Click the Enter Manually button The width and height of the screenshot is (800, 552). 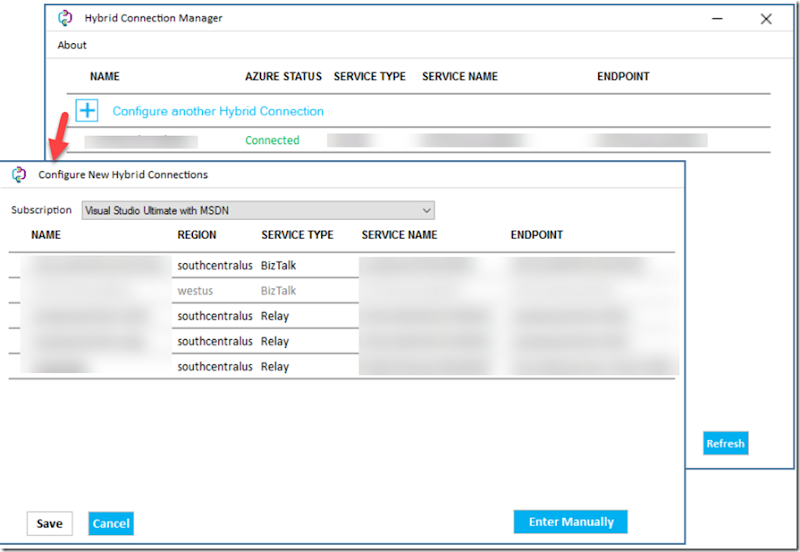click(x=570, y=521)
